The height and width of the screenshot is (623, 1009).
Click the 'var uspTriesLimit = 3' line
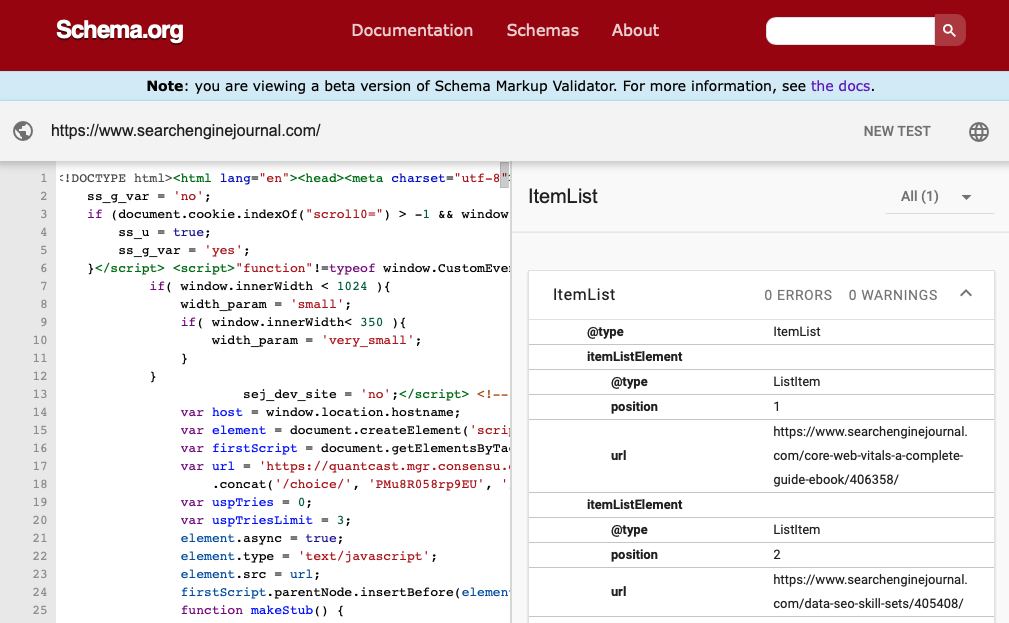[x=266, y=520]
